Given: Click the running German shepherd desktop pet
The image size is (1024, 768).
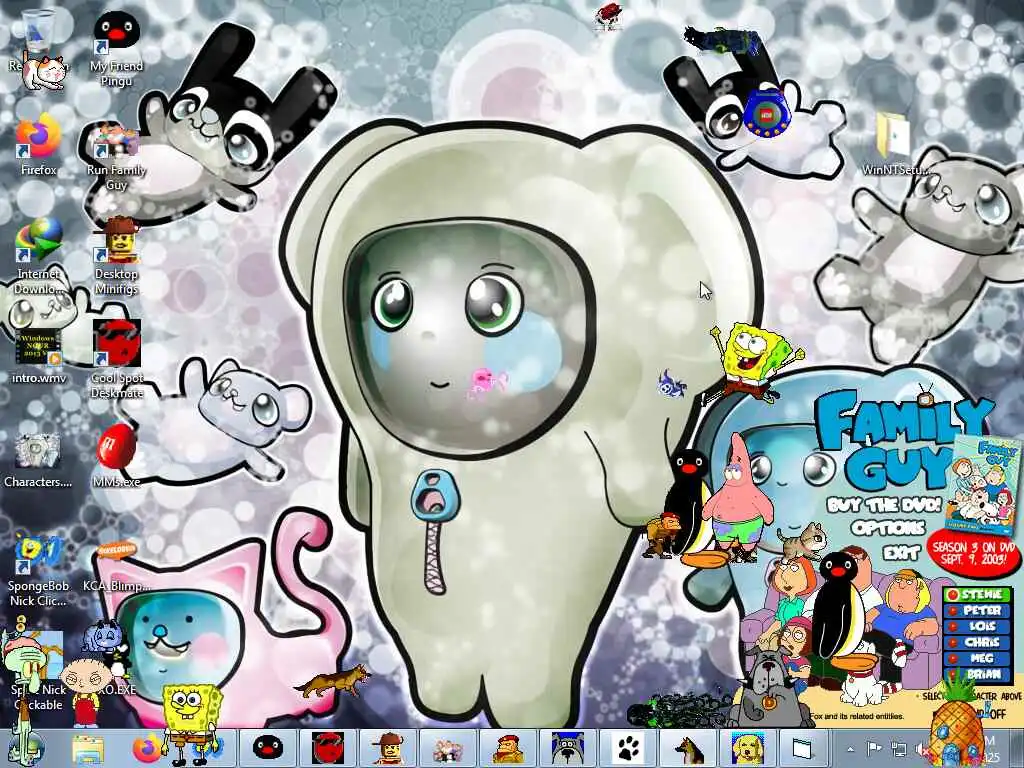Looking at the screenshot, I should coord(333,680).
